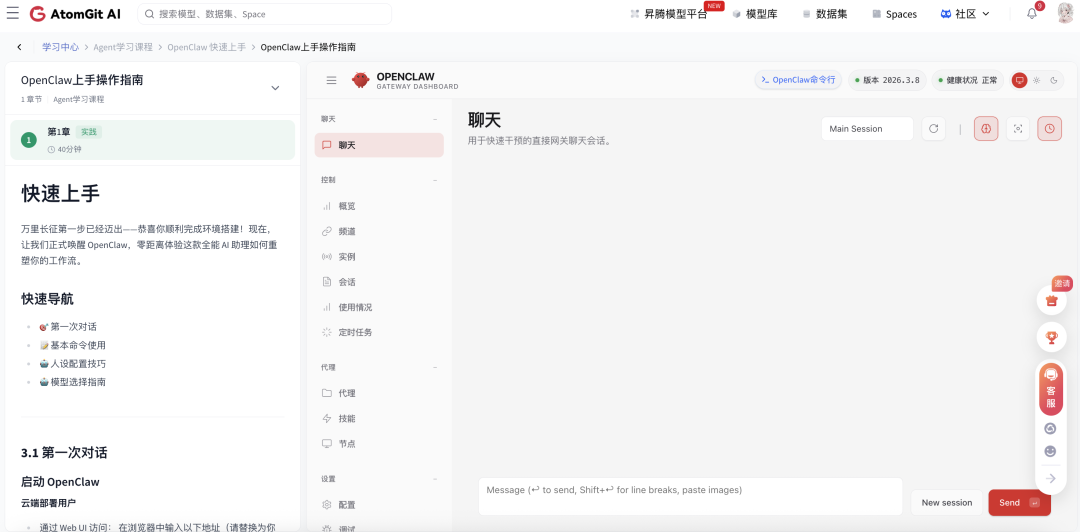Click the OpenClaw命令行 button
The width and height of the screenshot is (1080, 532).
coord(798,80)
